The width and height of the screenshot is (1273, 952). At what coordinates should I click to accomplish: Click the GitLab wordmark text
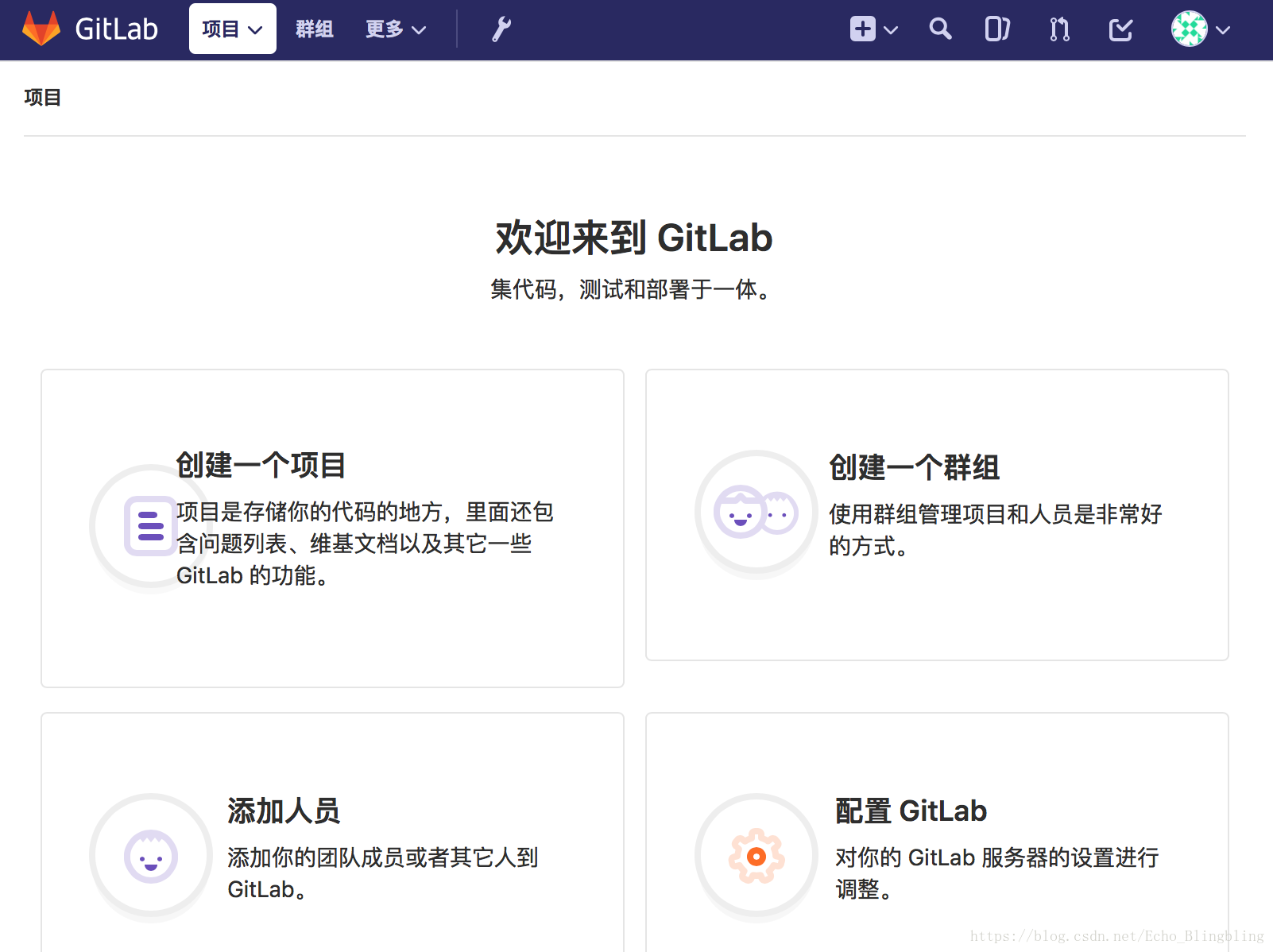click(116, 29)
